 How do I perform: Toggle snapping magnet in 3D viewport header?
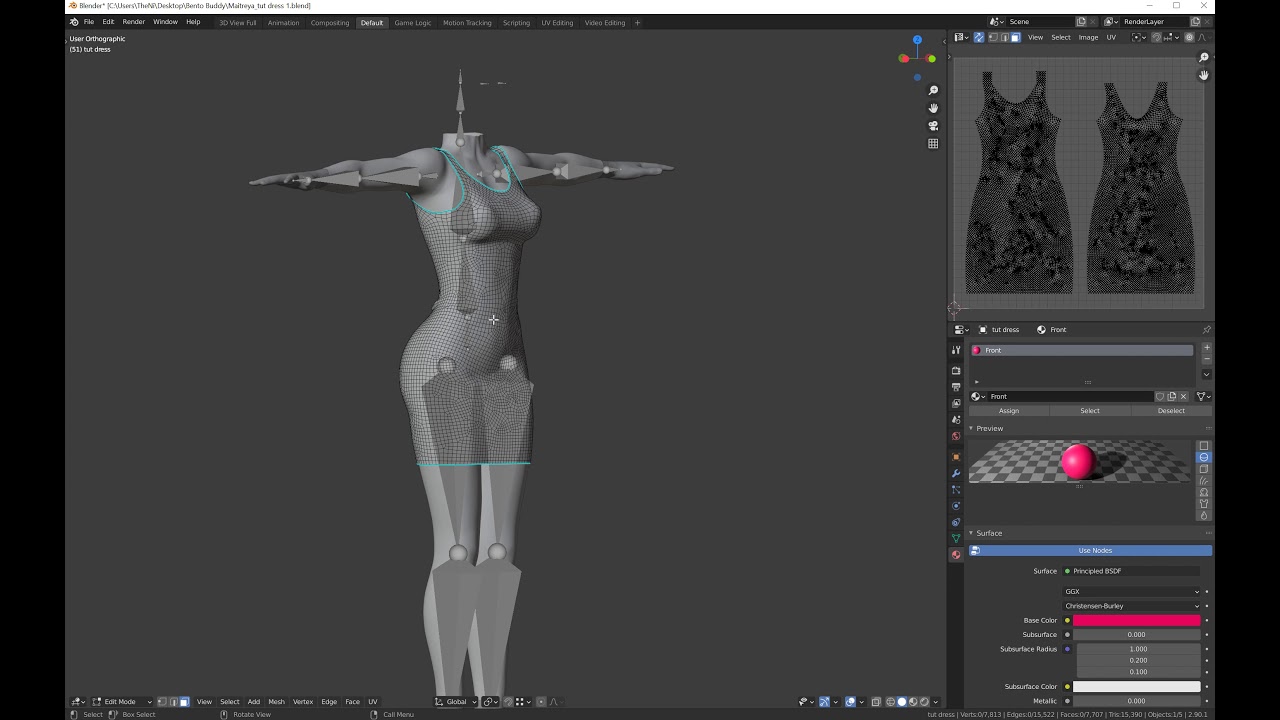tap(508, 702)
